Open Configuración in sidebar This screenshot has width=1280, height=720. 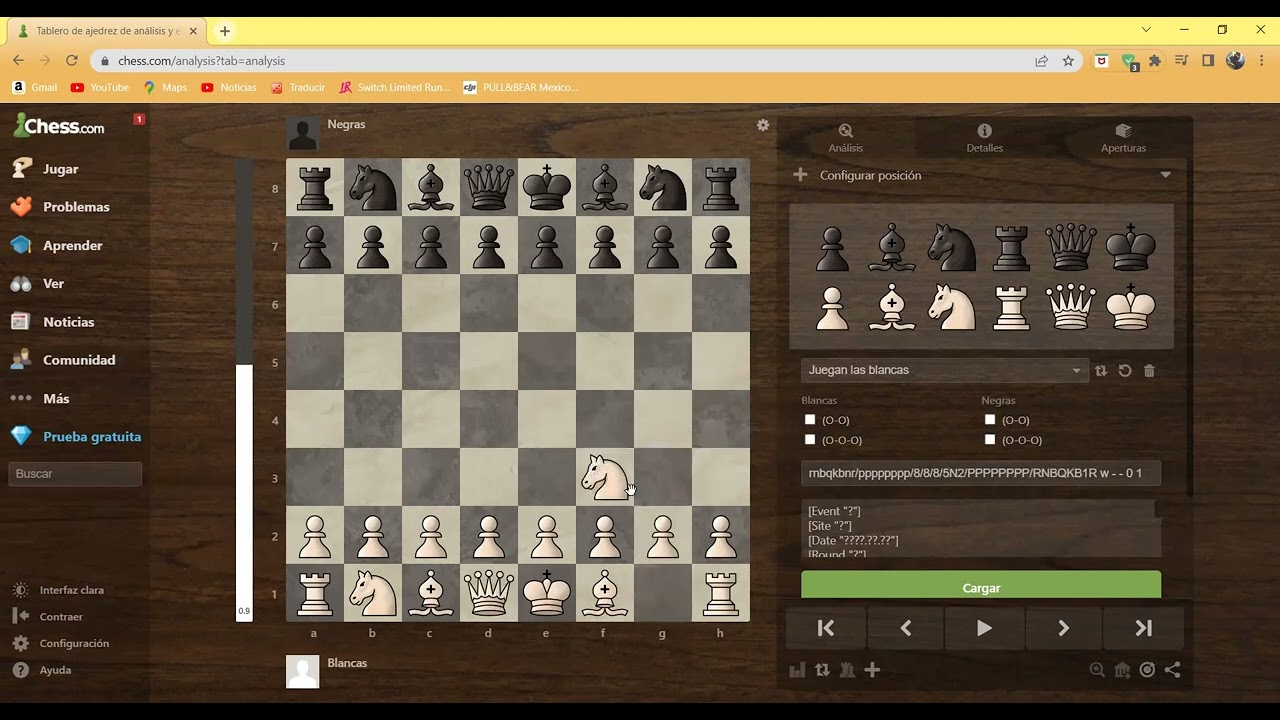74,643
